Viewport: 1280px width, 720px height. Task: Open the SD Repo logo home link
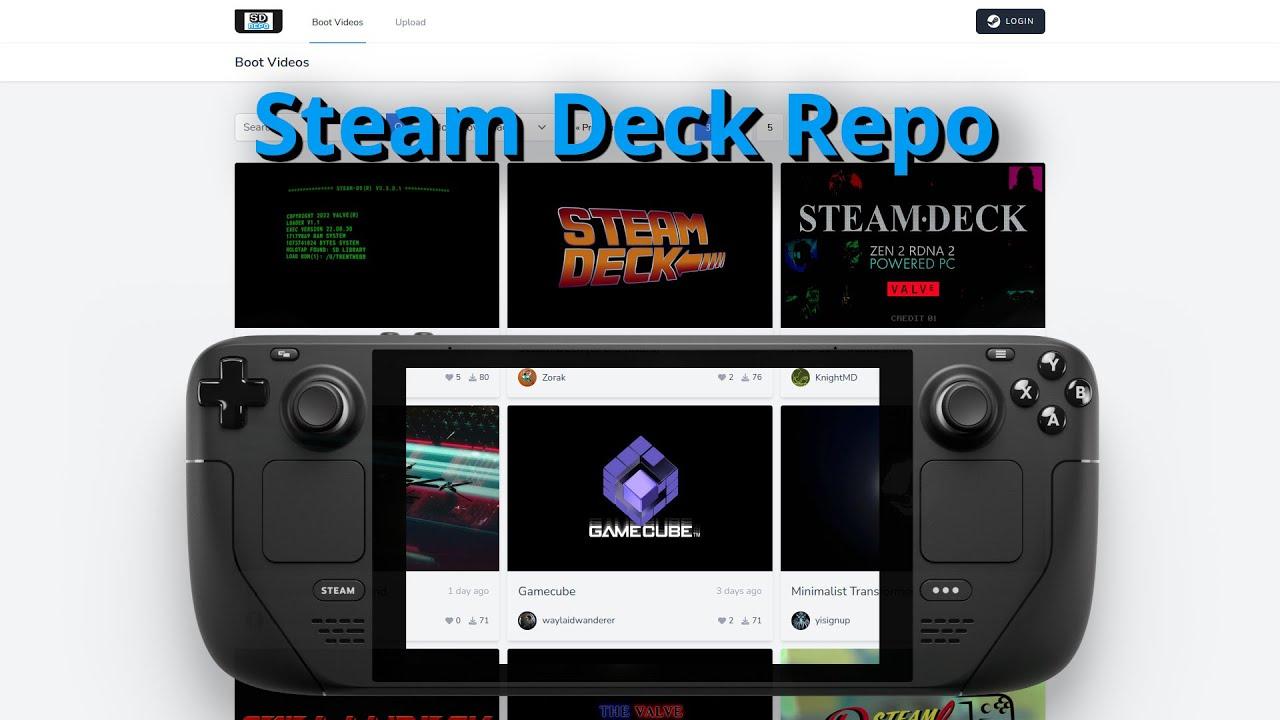pos(258,21)
